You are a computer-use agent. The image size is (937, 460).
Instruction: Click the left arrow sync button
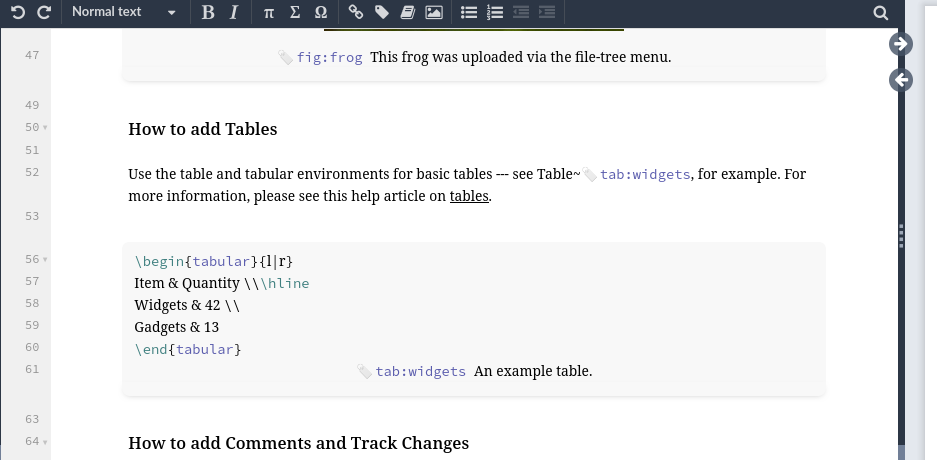[x=901, y=79]
